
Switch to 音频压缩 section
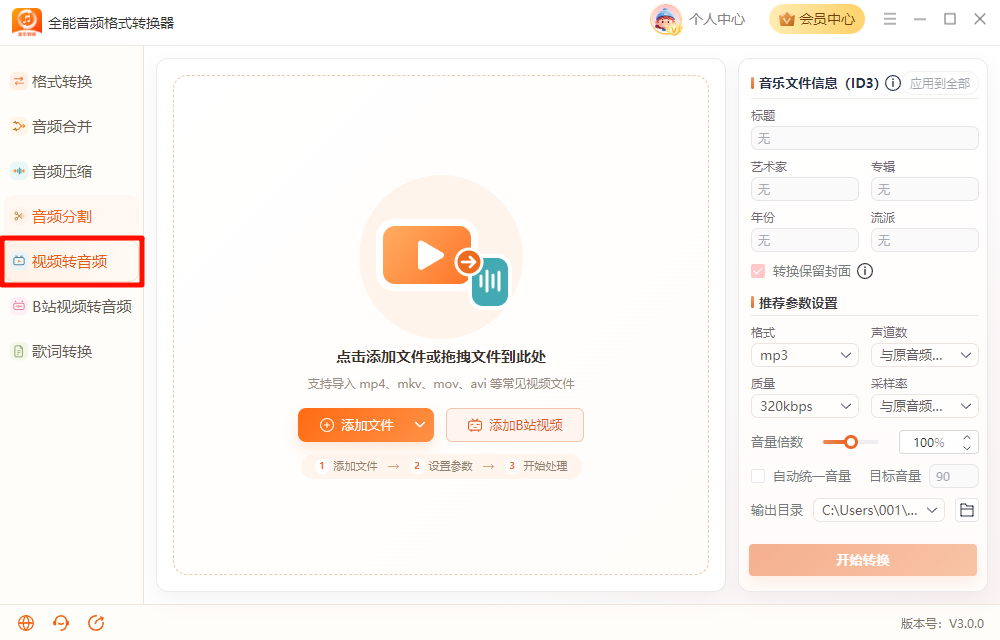(71, 171)
